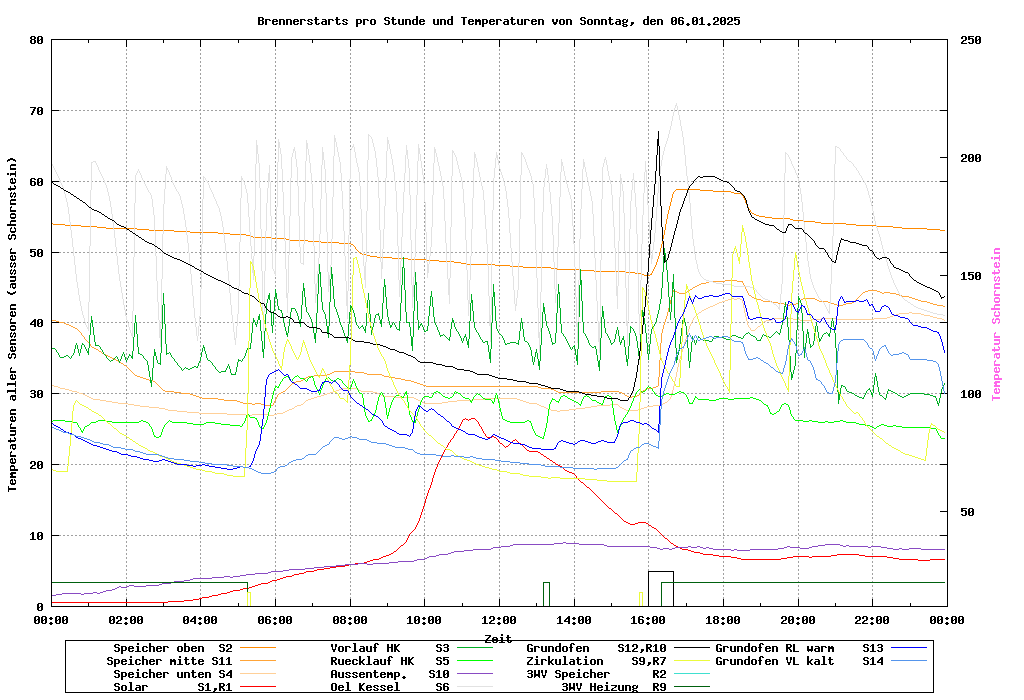This screenshot has height=700, width=1024.
Task: Select the '3WV Heizung R9' legend entry
Action: [613, 687]
